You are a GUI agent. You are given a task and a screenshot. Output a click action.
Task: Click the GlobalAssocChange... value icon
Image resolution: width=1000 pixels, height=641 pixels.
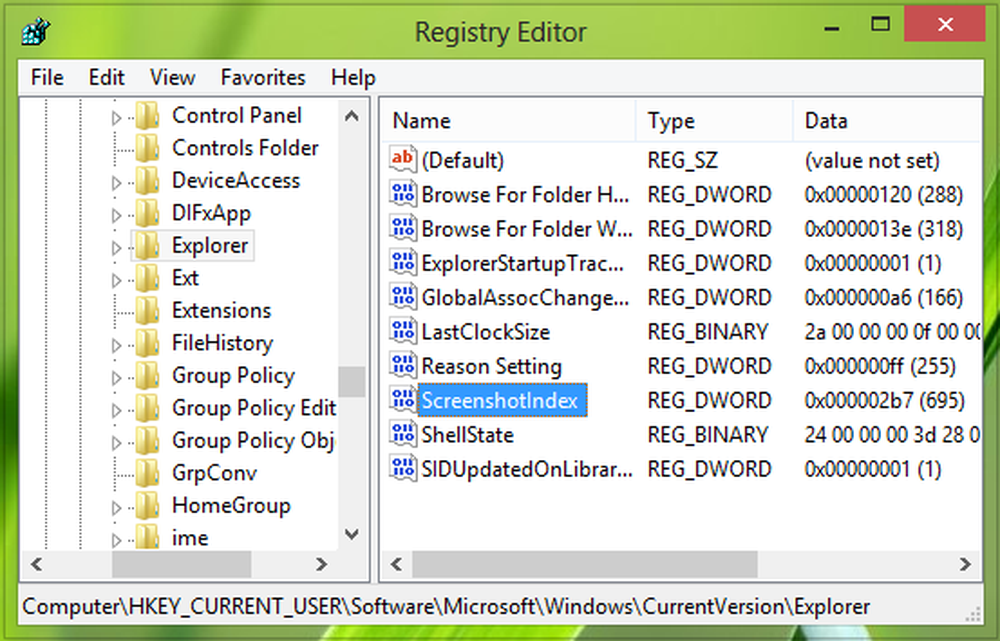click(x=403, y=297)
